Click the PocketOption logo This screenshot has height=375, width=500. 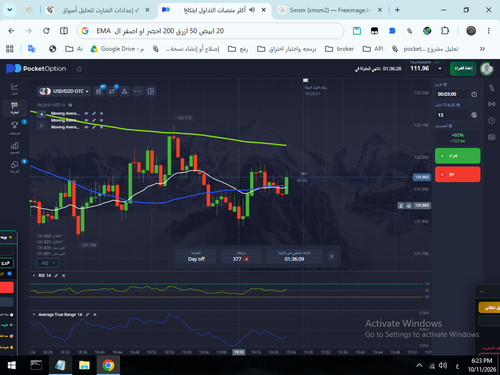[36, 69]
